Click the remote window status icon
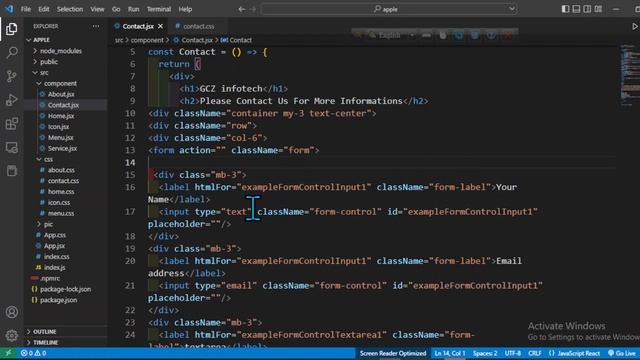Viewport: 640px width, 360px height. (8, 353)
